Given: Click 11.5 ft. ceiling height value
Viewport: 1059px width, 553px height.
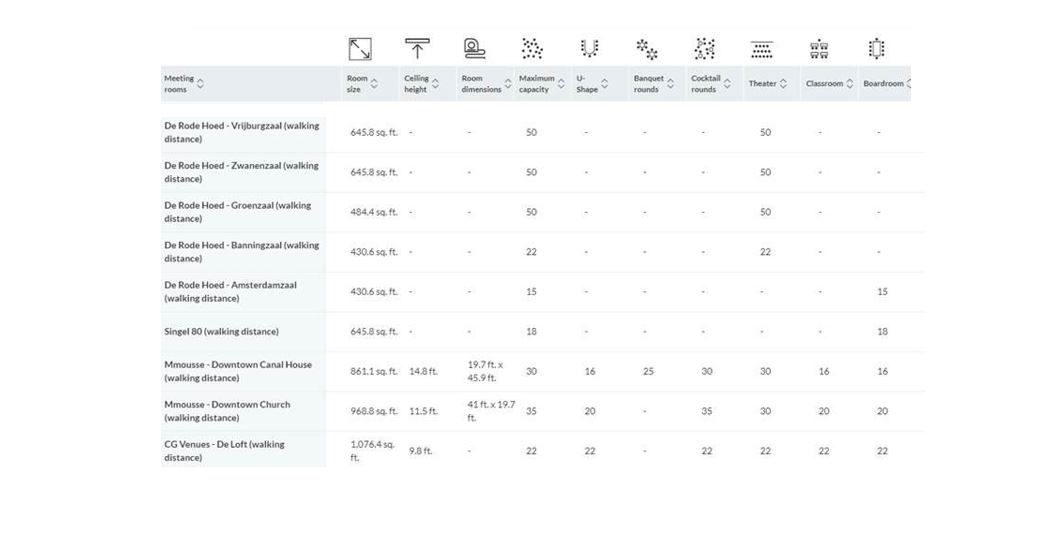Looking at the screenshot, I should tap(423, 411).
